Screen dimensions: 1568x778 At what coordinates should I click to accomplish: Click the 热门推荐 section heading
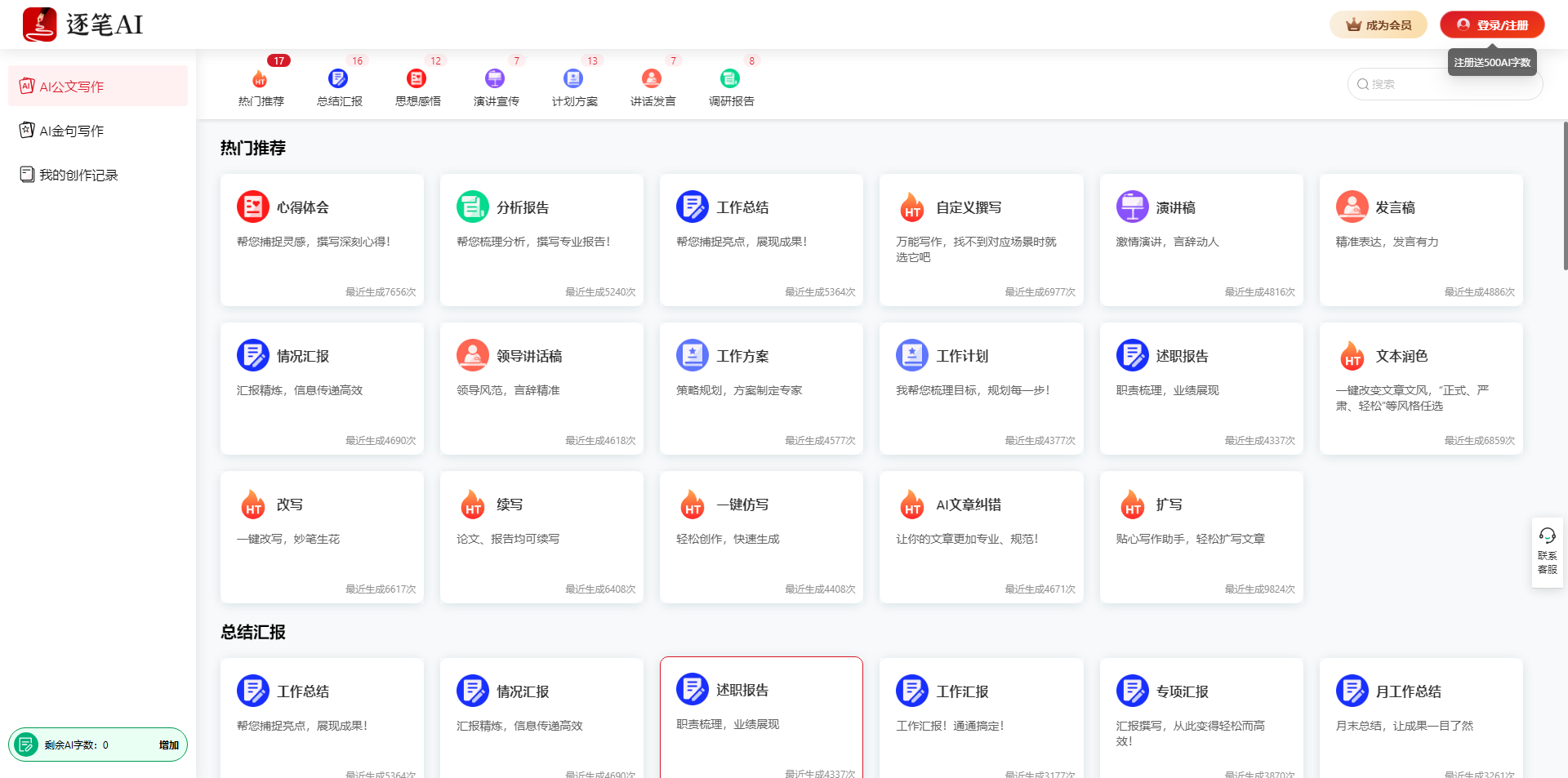click(253, 148)
